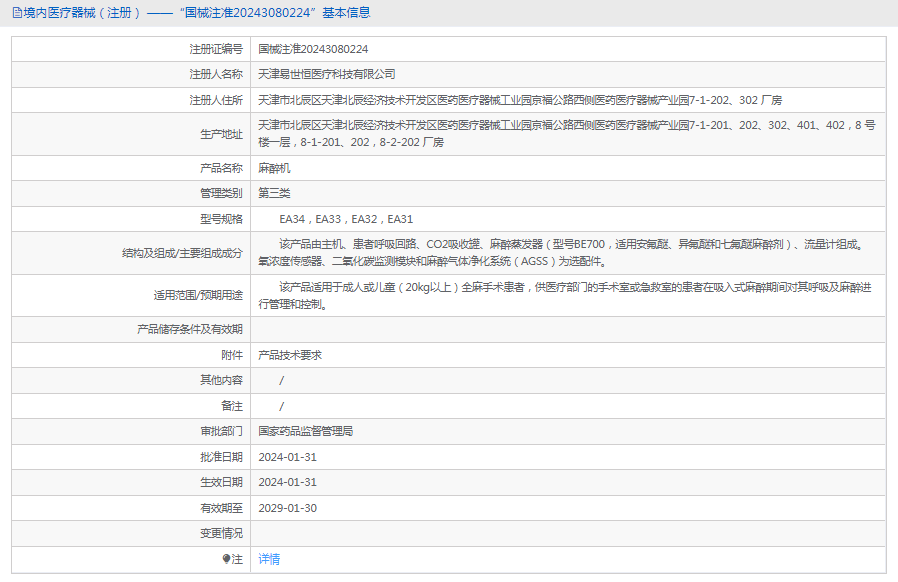The width and height of the screenshot is (898, 582).
Task: Select the 产品储存条件及有效期 label
Action: point(190,329)
